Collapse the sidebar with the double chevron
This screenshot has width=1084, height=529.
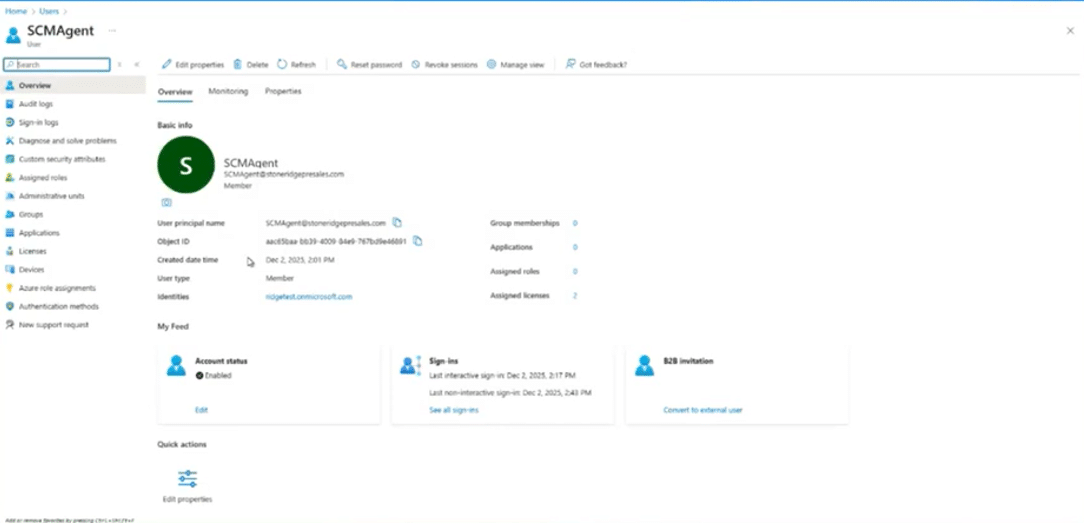tap(137, 64)
